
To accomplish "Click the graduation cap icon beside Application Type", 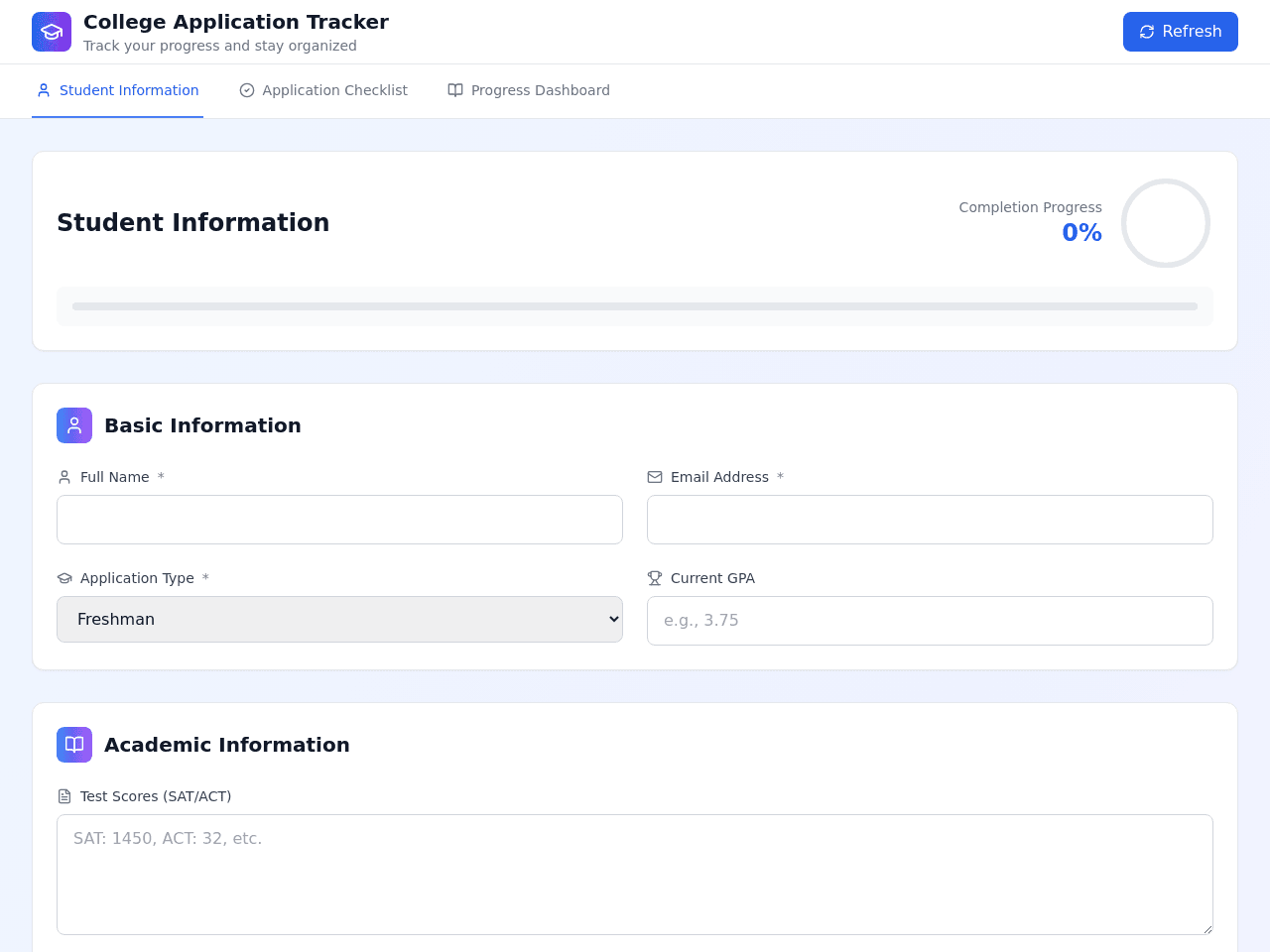I will coord(64,578).
